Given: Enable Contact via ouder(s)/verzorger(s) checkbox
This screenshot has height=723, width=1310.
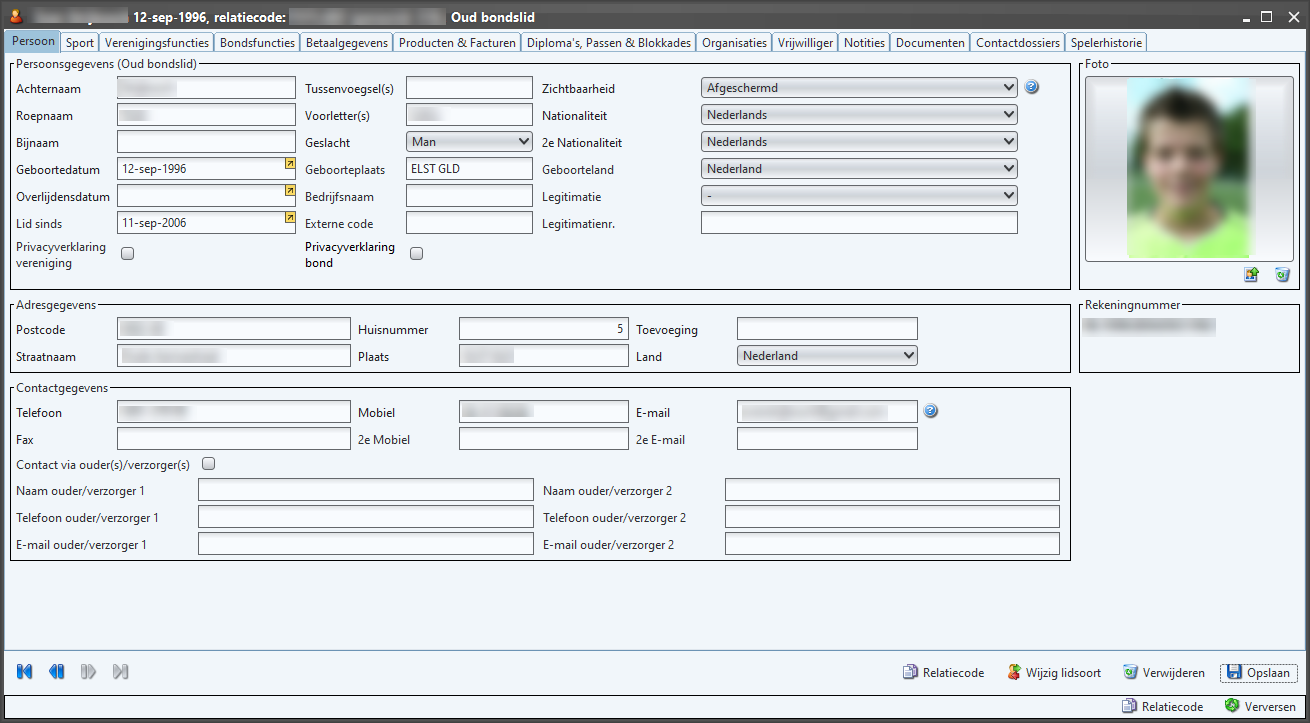Looking at the screenshot, I should 209,464.
